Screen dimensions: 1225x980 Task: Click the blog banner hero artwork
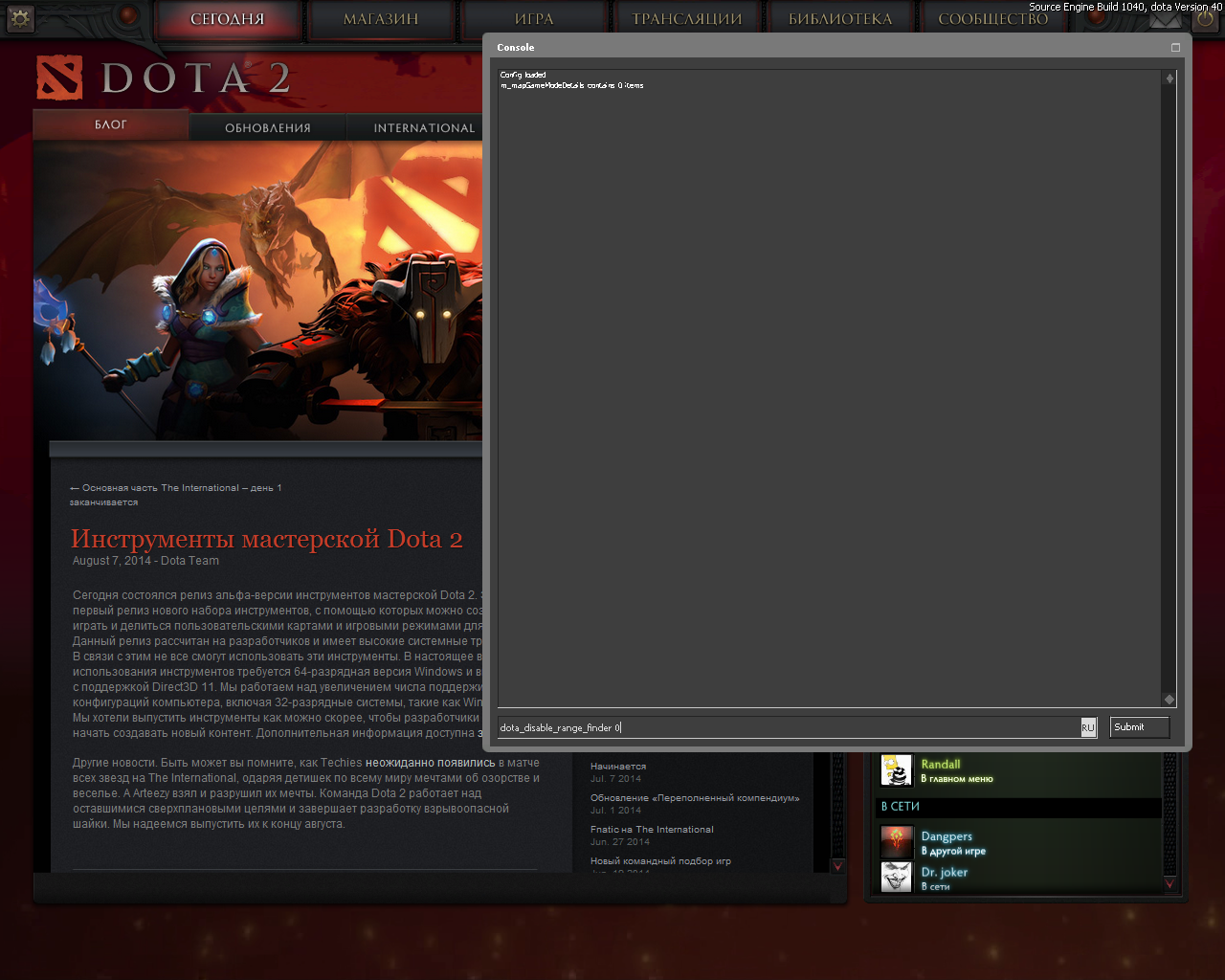(x=258, y=291)
